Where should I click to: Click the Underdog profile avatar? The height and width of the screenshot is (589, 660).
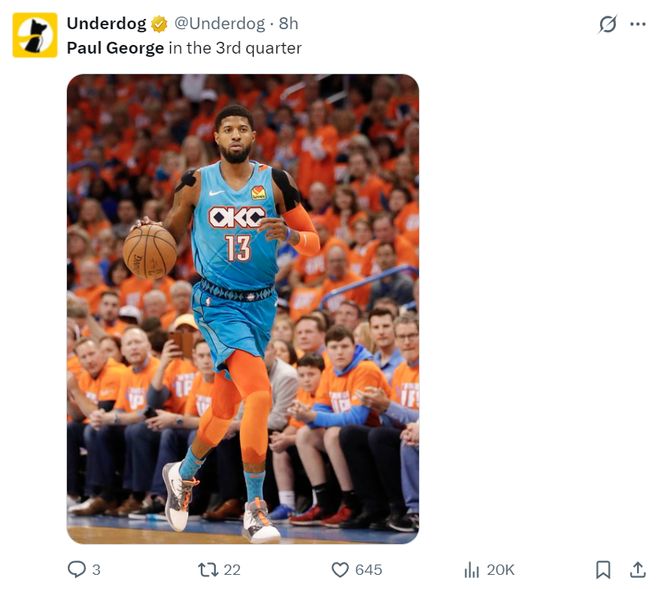[x=35, y=35]
